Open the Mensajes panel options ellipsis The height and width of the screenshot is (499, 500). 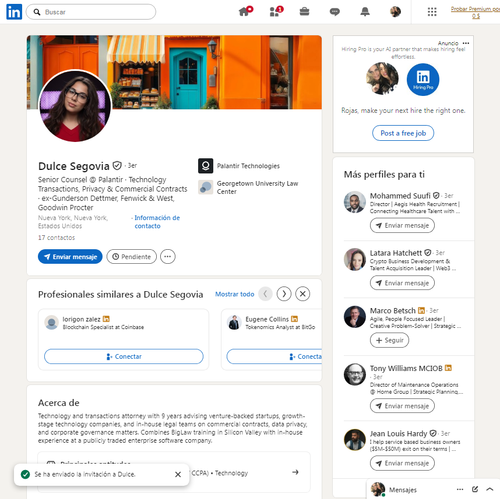pos(460,489)
